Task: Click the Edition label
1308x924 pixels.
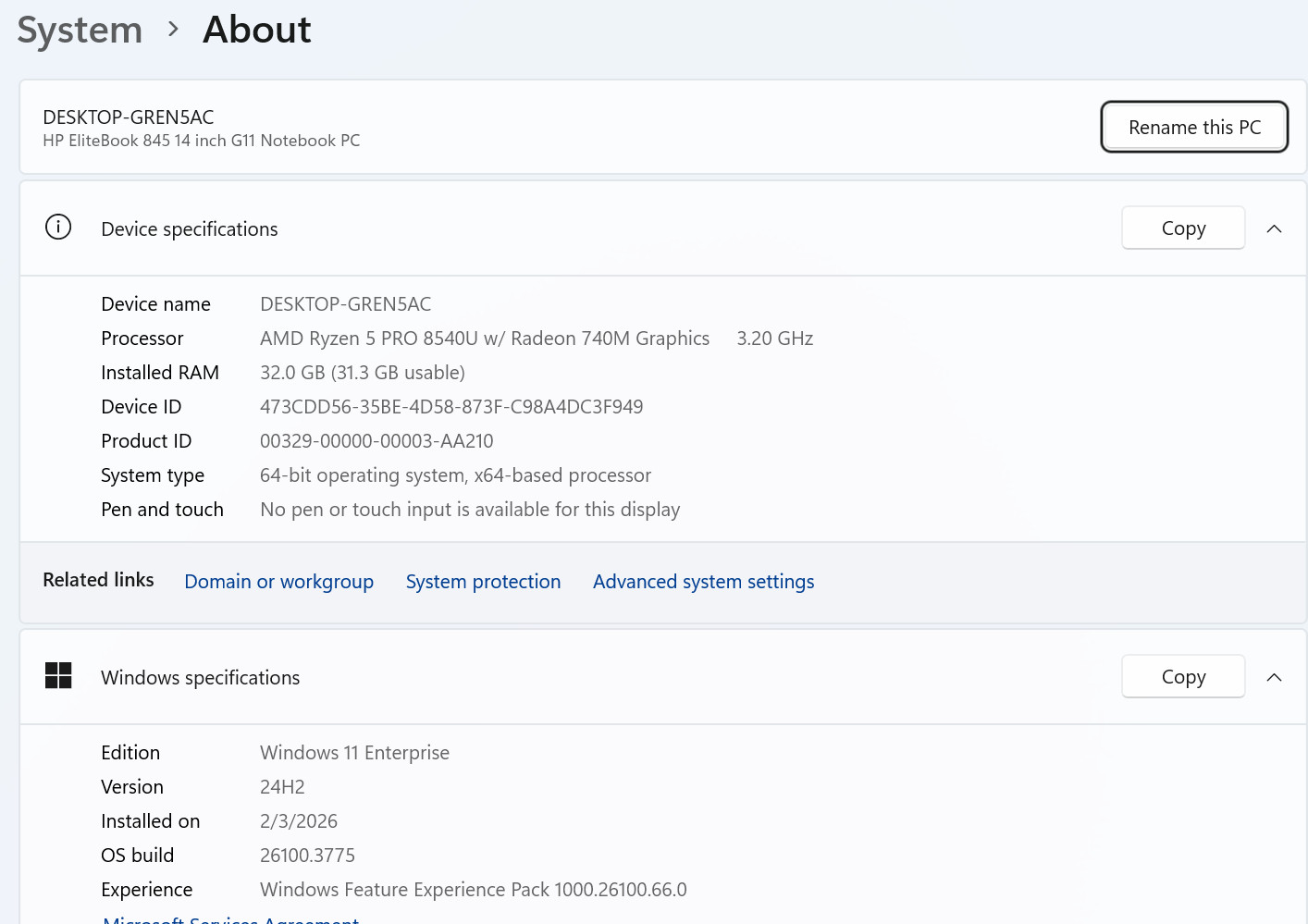Action: [x=130, y=753]
